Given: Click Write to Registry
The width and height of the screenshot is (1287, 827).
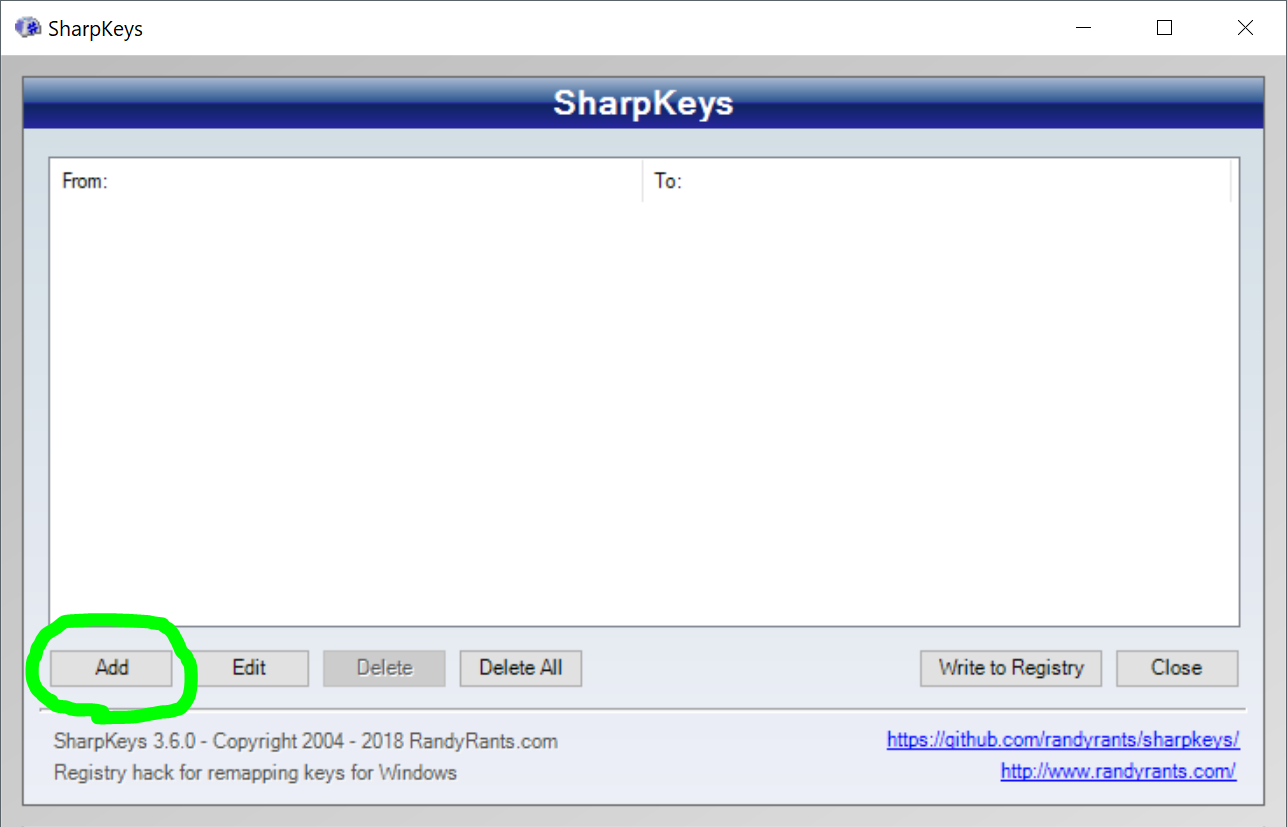Looking at the screenshot, I should [x=1010, y=668].
